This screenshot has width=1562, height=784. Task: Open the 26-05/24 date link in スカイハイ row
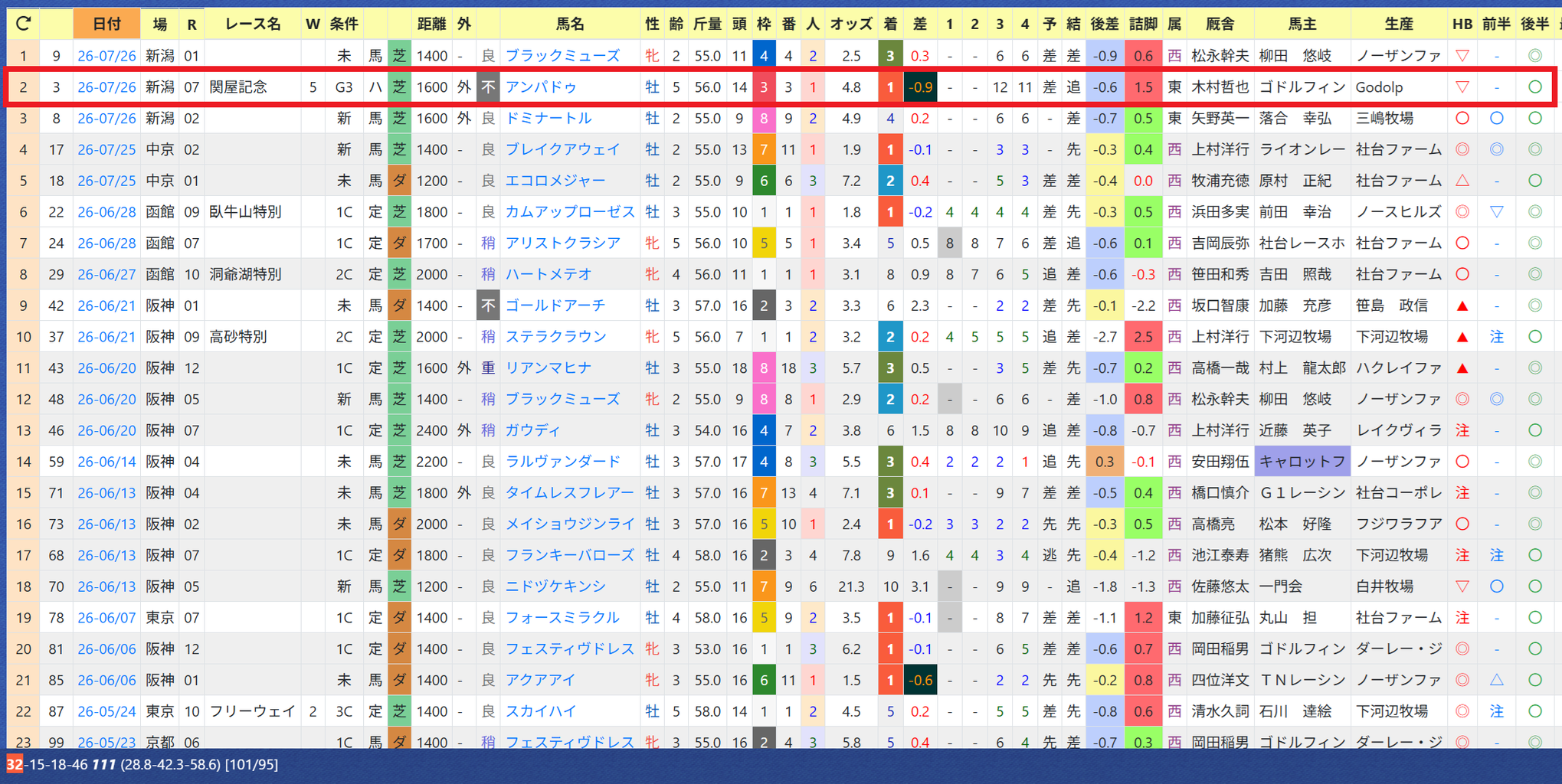pos(106,711)
